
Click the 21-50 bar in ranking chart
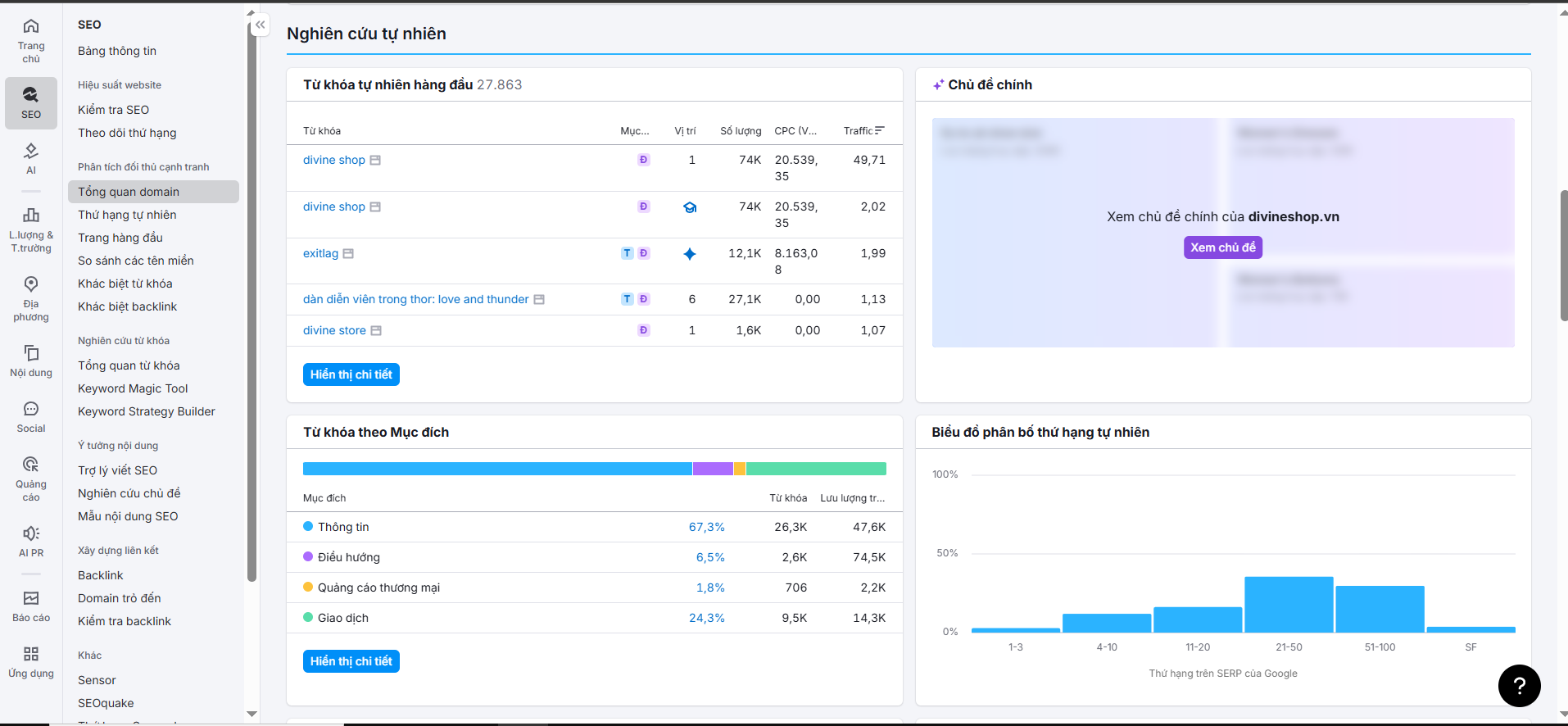[1289, 605]
